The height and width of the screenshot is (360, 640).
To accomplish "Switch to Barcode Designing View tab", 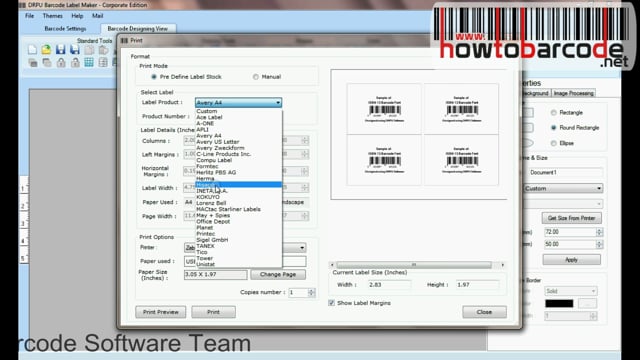I will pos(138,29).
